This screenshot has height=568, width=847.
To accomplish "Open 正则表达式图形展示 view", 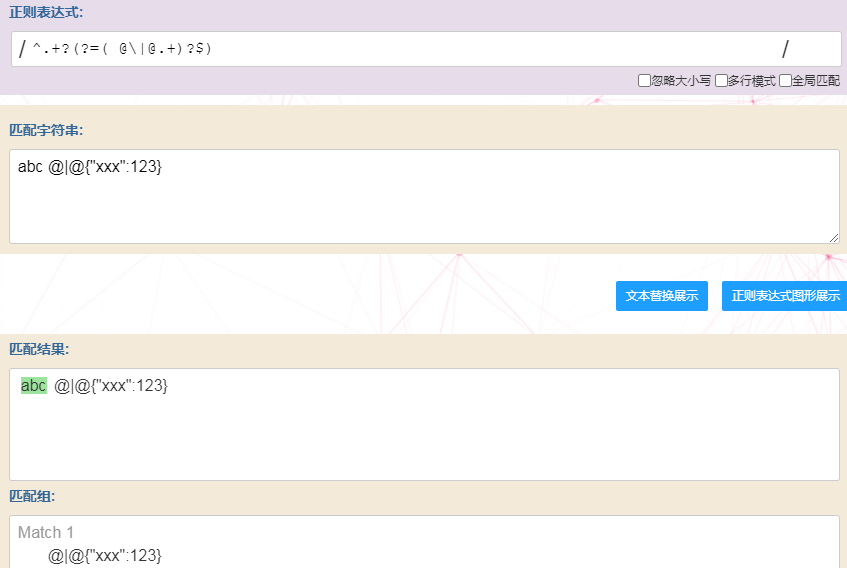I will pyautogui.click(x=785, y=296).
